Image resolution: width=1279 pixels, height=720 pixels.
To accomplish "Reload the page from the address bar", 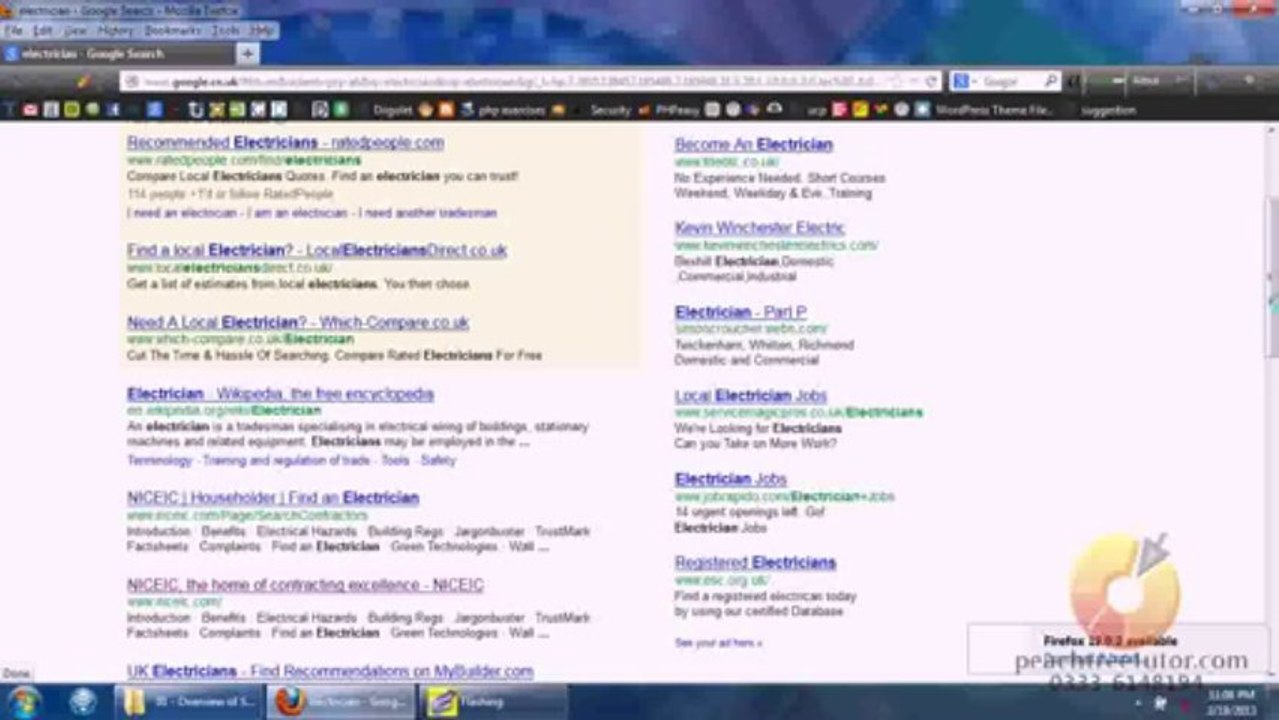I will click(931, 81).
